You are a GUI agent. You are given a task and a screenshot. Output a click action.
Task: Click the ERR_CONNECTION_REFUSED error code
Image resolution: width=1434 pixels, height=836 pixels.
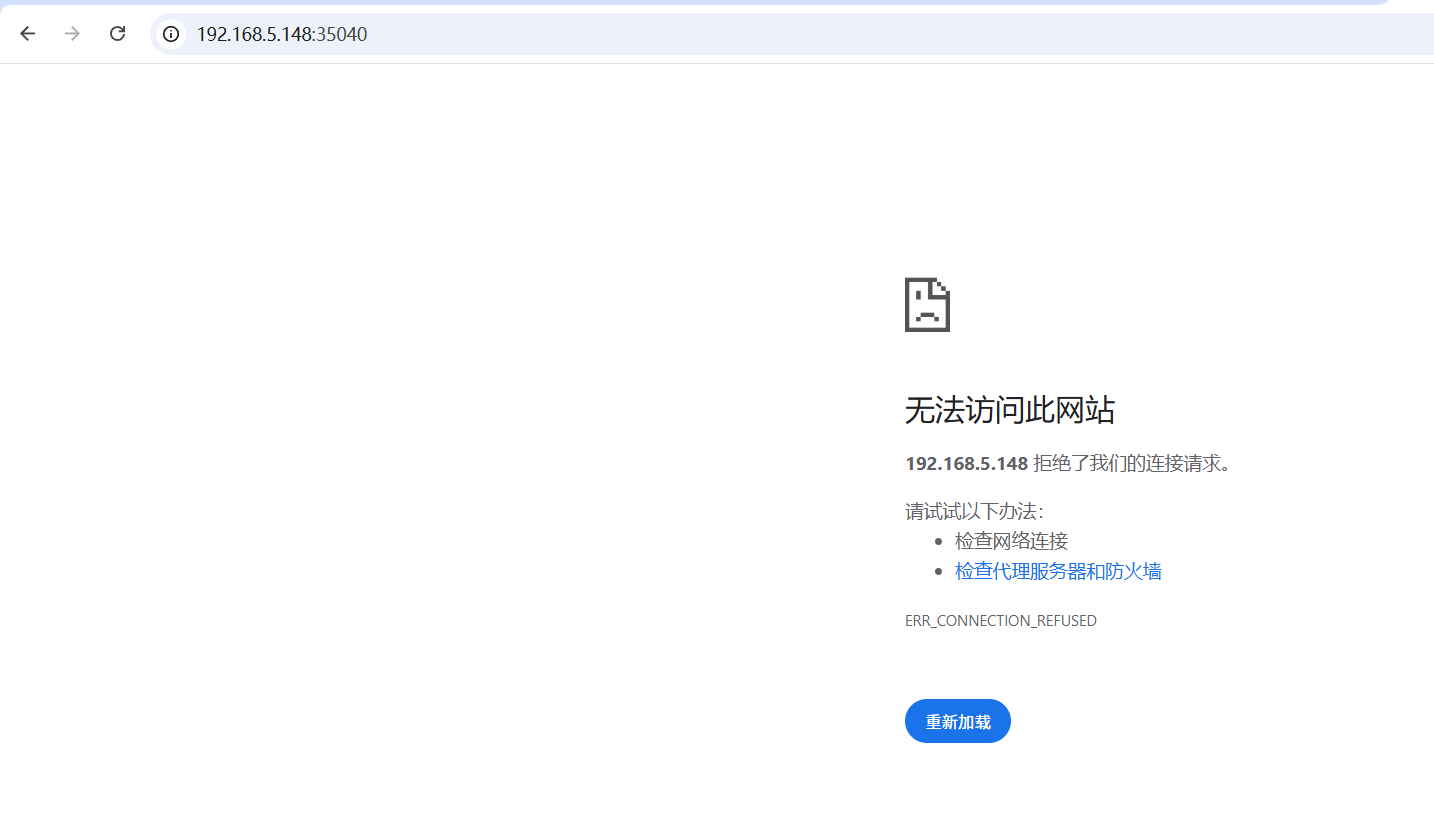pos(1001,621)
